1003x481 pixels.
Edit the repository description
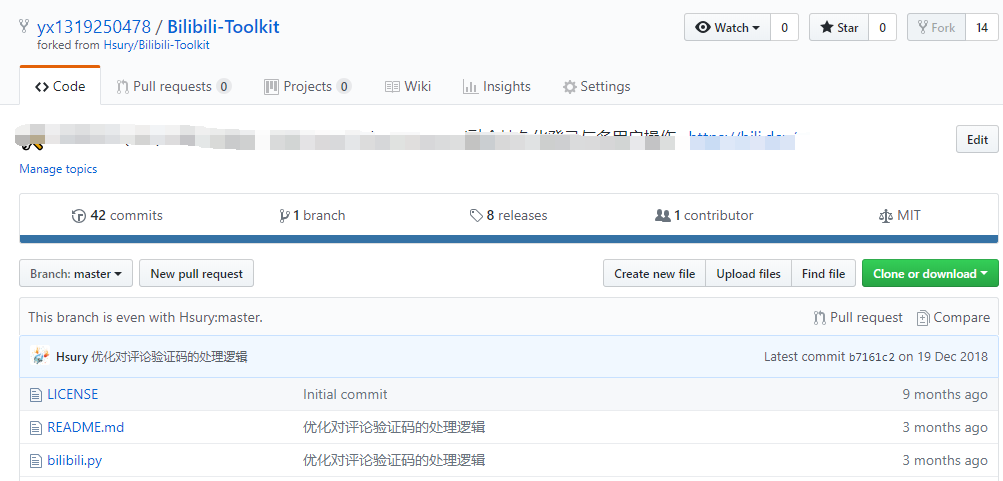(977, 139)
